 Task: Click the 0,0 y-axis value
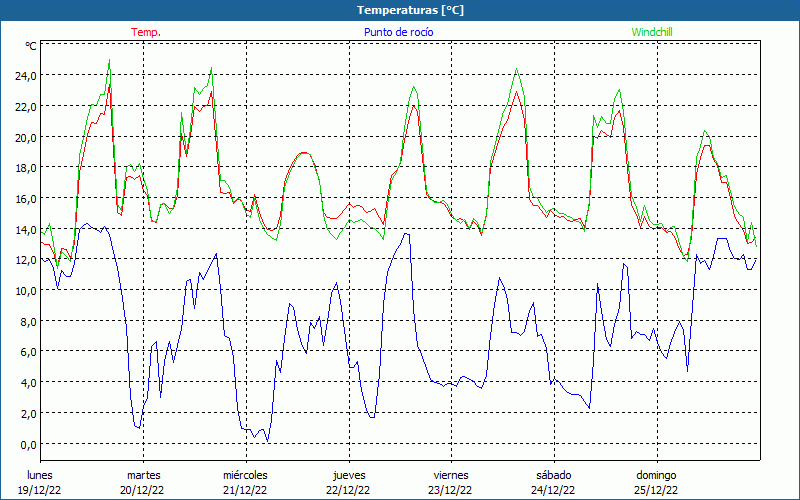tap(29, 444)
